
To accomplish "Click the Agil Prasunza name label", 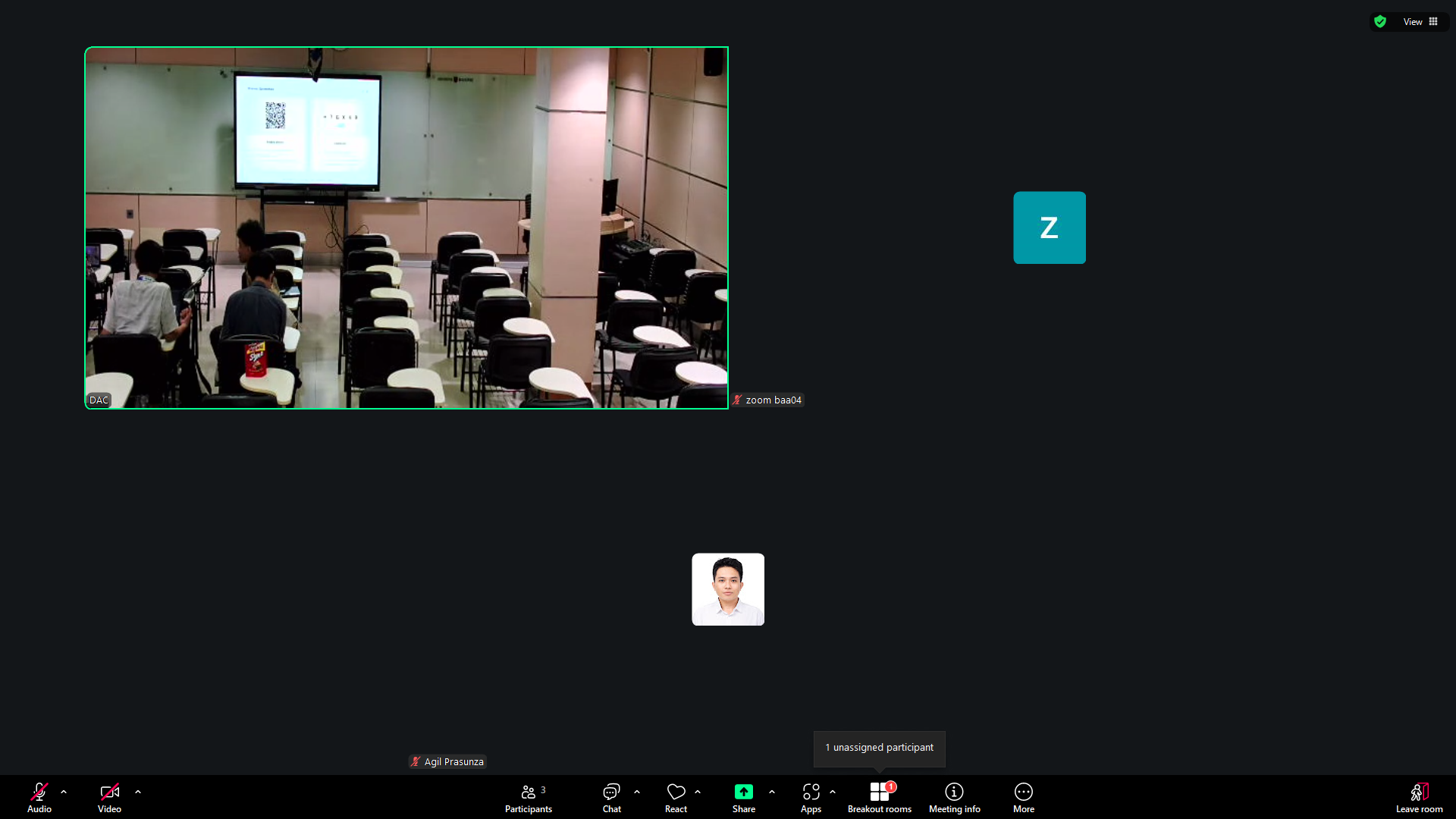I will click(447, 761).
